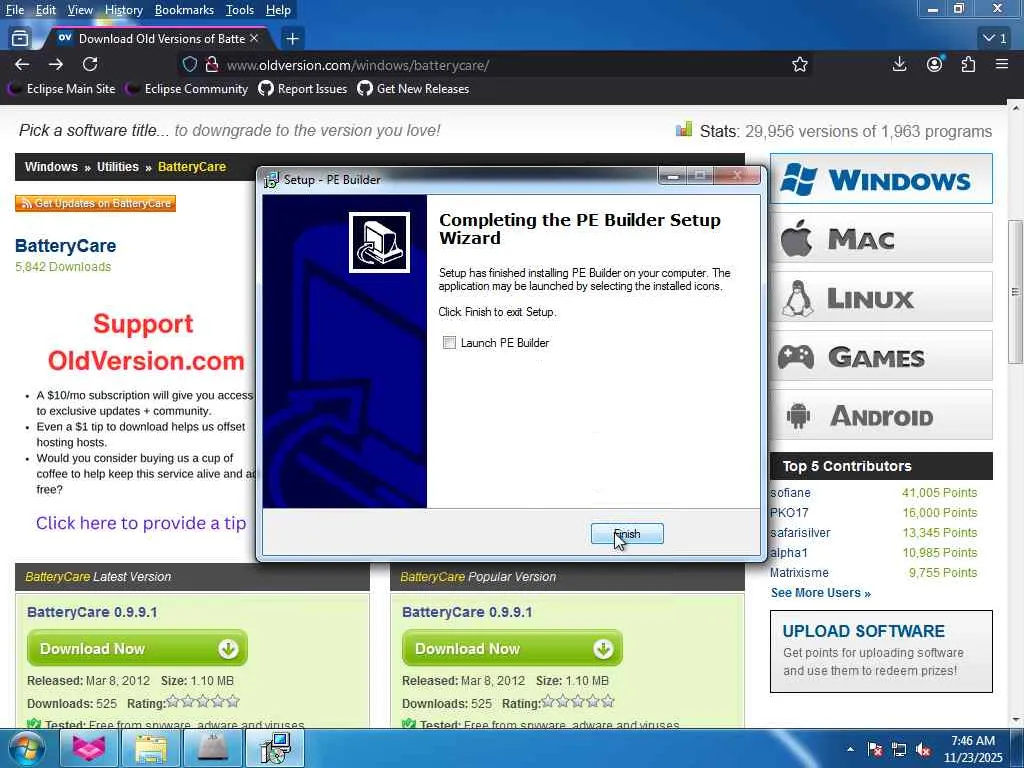Open contributor safarisilver profile
1024x768 pixels.
coord(800,532)
